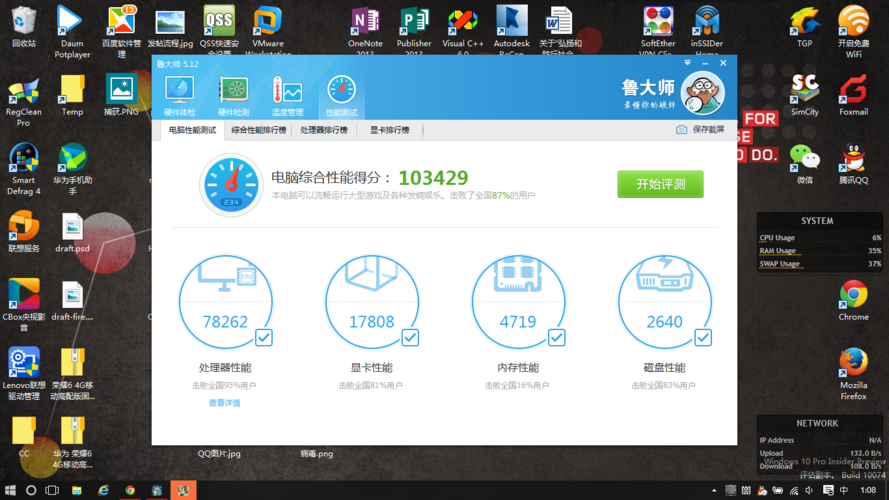The image size is (889, 500).
Task: Uncheck the 内存性能 memory test checkbox
Action: pos(556,338)
